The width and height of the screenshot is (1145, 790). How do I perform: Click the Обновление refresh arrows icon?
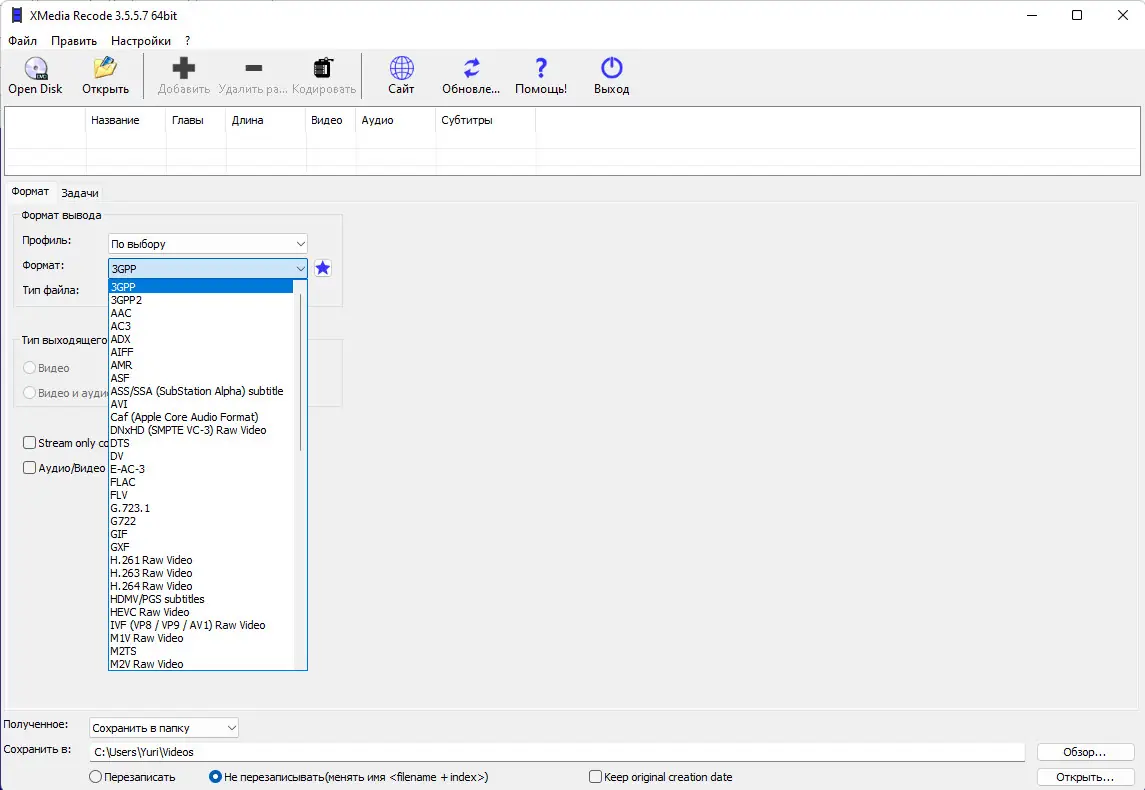click(x=471, y=69)
